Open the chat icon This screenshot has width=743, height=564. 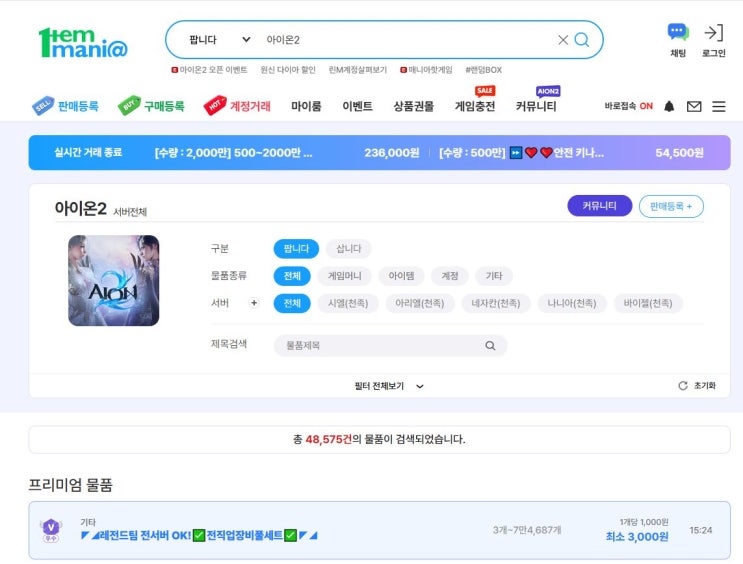tap(678, 33)
